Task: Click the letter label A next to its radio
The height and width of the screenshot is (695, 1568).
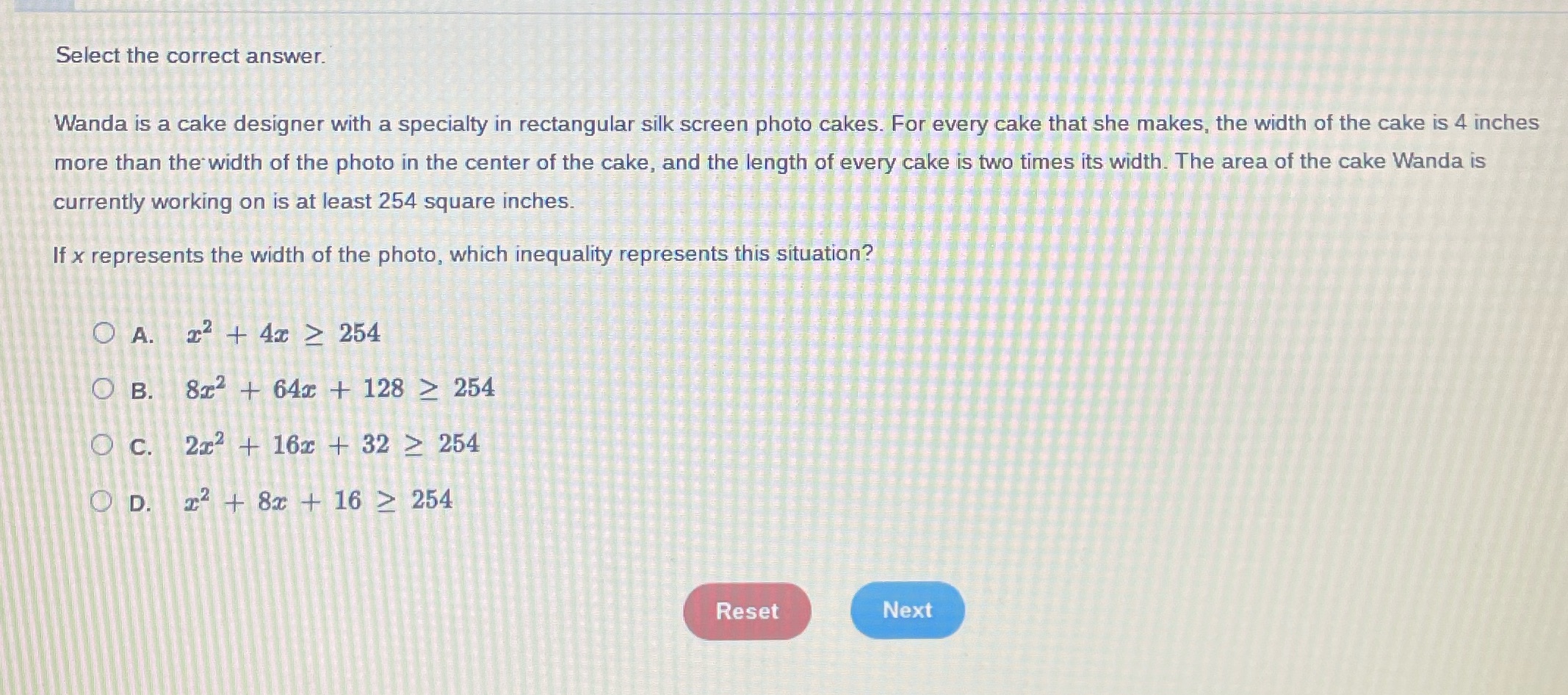Action: pyautogui.click(x=141, y=334)
